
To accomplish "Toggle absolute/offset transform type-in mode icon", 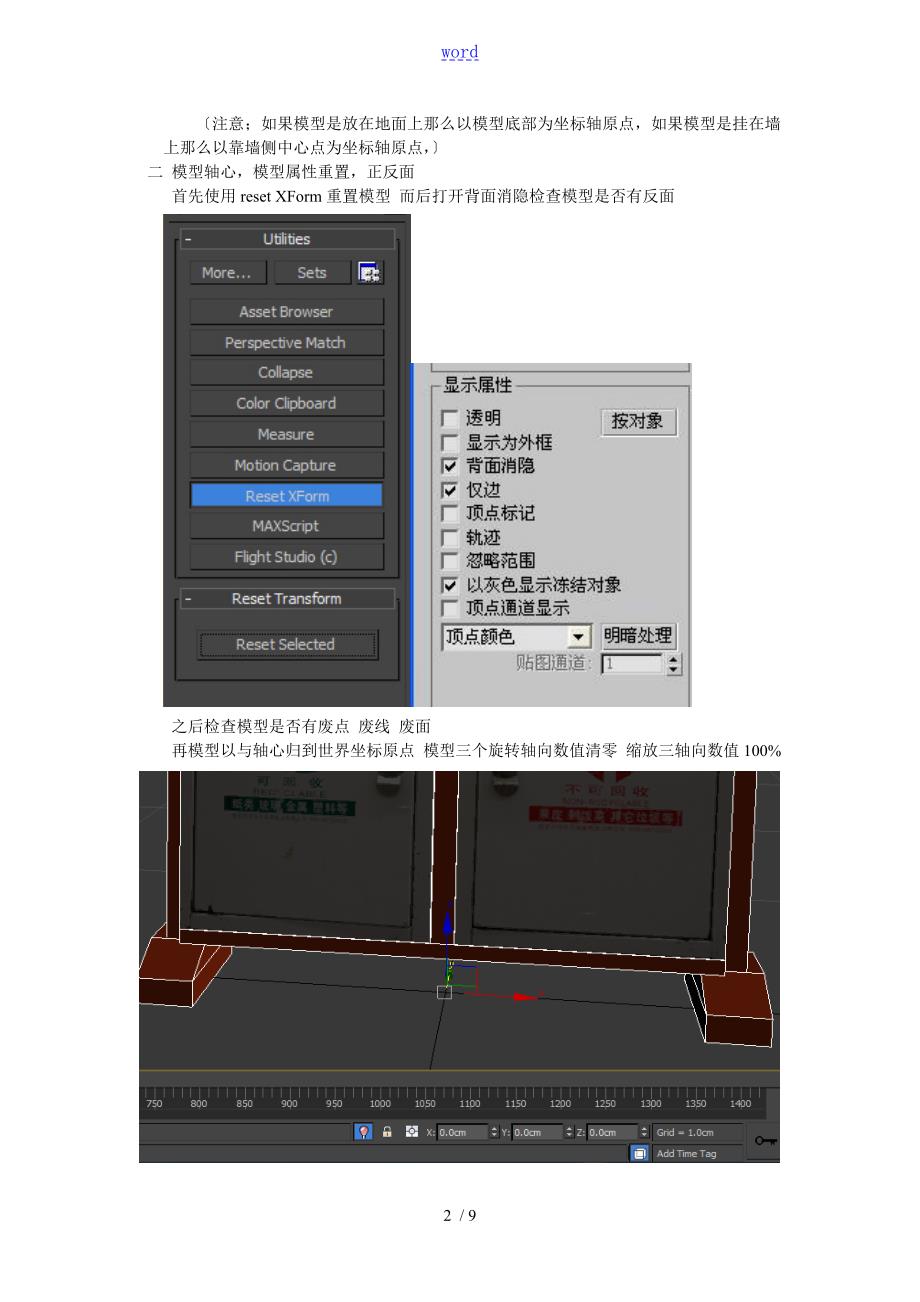I will click(x=412, y=1132).
